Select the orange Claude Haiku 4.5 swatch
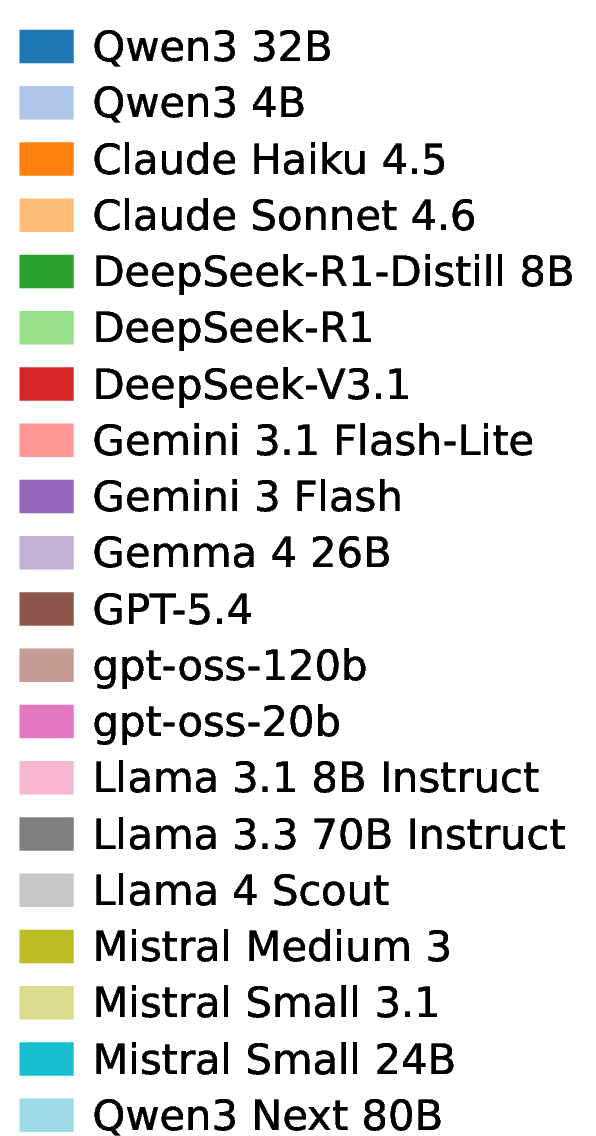This screenshot has width=596, height=1136. [46, 159]
